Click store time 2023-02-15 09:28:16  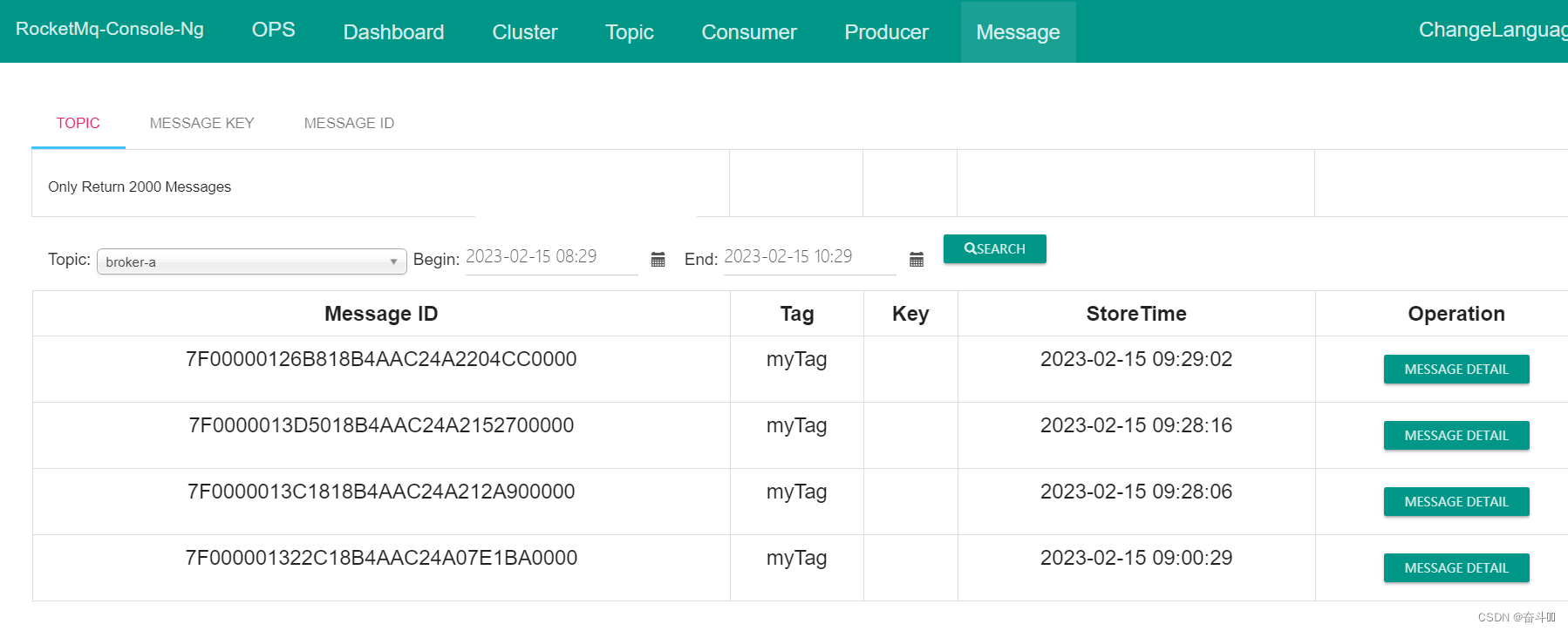pos(1136,425)
